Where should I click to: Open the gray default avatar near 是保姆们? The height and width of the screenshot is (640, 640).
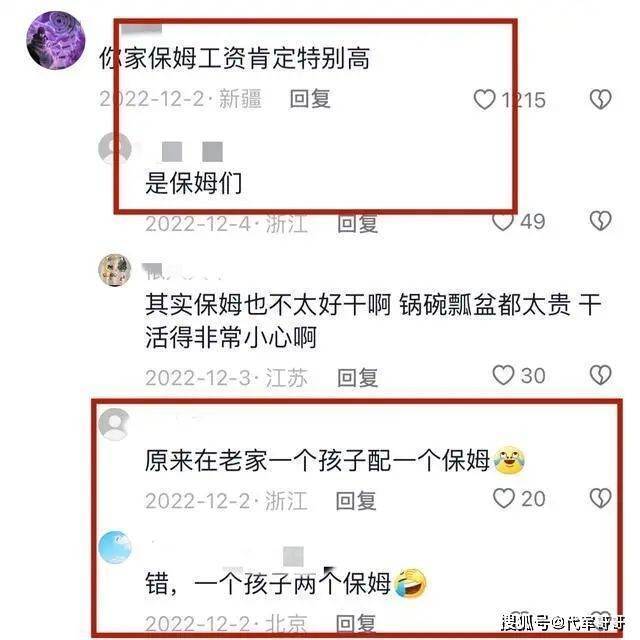pos(115,149)
